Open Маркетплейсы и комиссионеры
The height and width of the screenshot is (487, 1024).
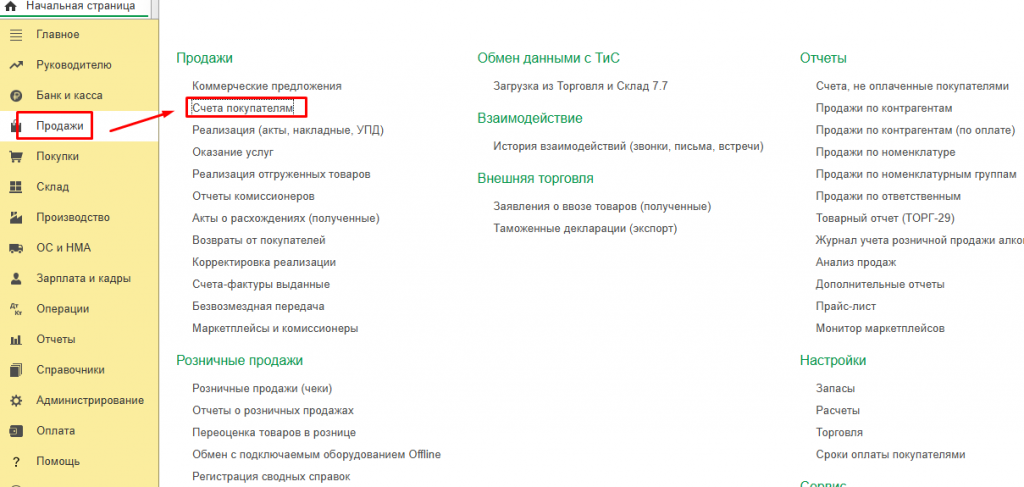[276, 328]
